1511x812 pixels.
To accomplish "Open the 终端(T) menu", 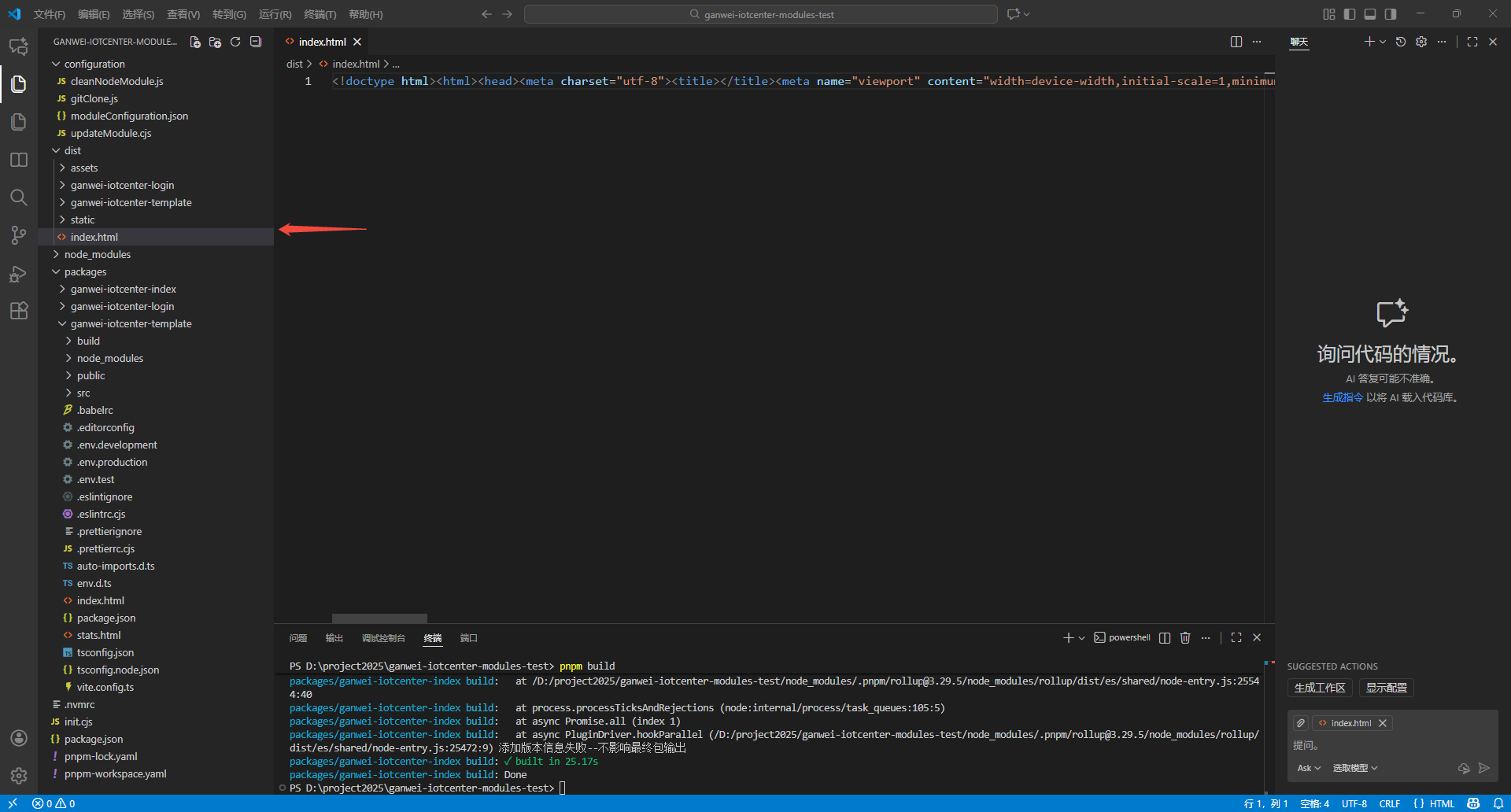I will pyautogui.click(x=320, y=14).
